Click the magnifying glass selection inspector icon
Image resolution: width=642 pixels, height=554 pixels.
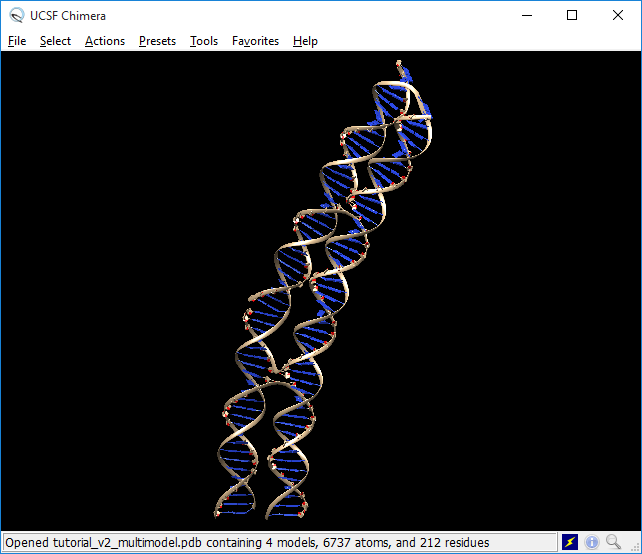pos(613,542)
